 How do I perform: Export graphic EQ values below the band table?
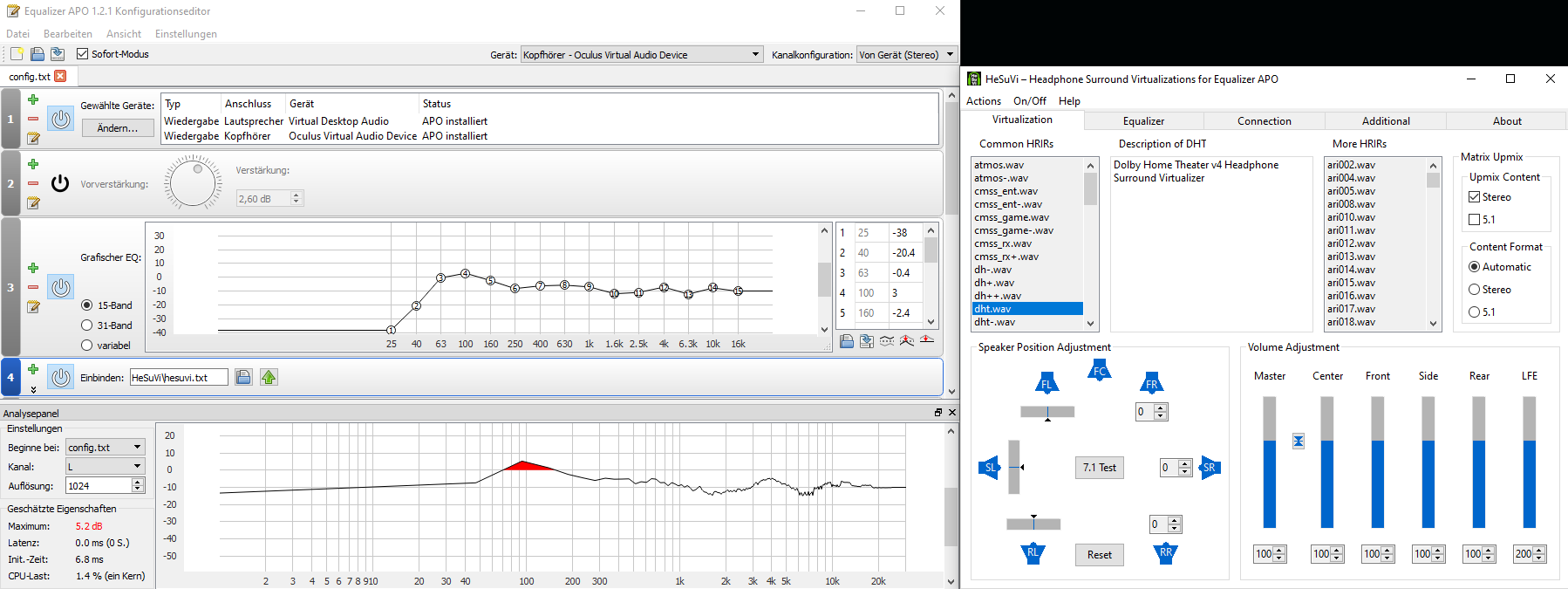tap(867, 341)
